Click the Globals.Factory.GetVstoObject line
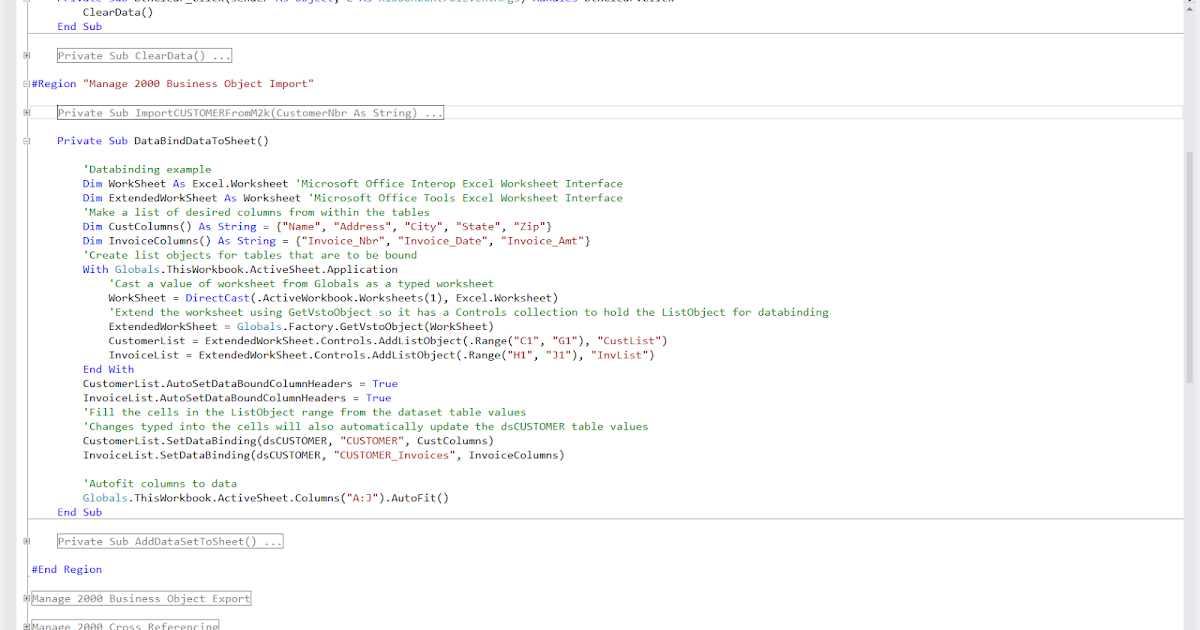 tap(300, 326)
